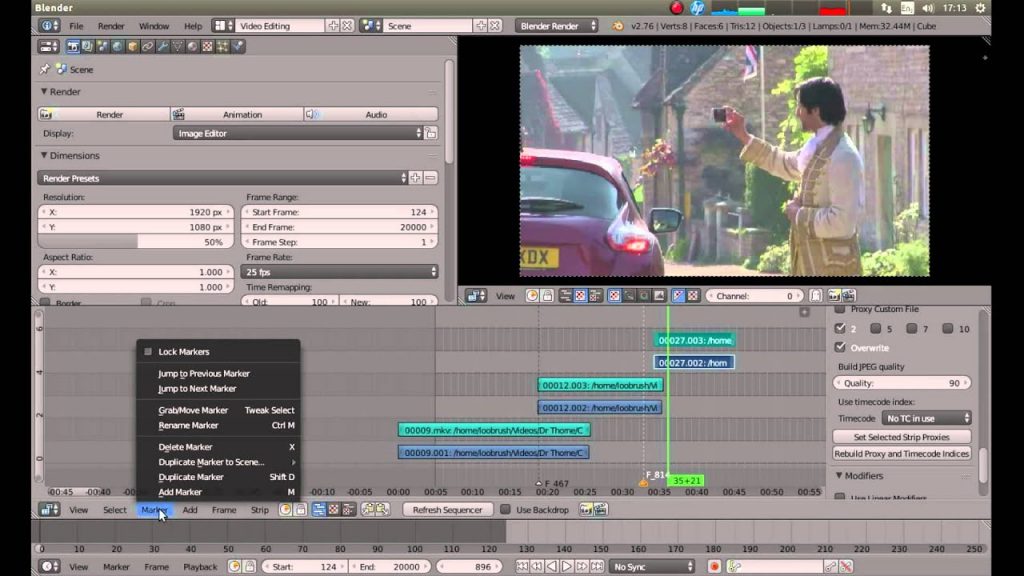
Task: Open the No Sync dropdown in timeline
Action: (x=652, y=566)
